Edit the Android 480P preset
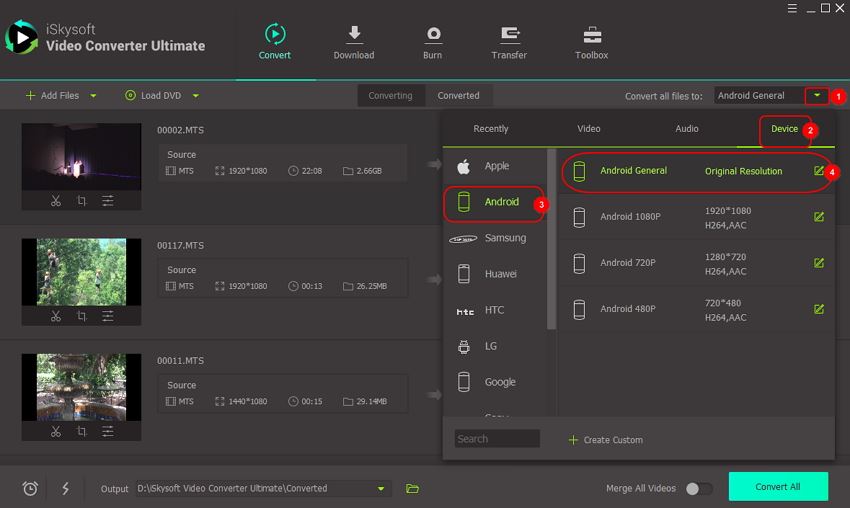The image size is (850, 508). click(x=819, y=309)
